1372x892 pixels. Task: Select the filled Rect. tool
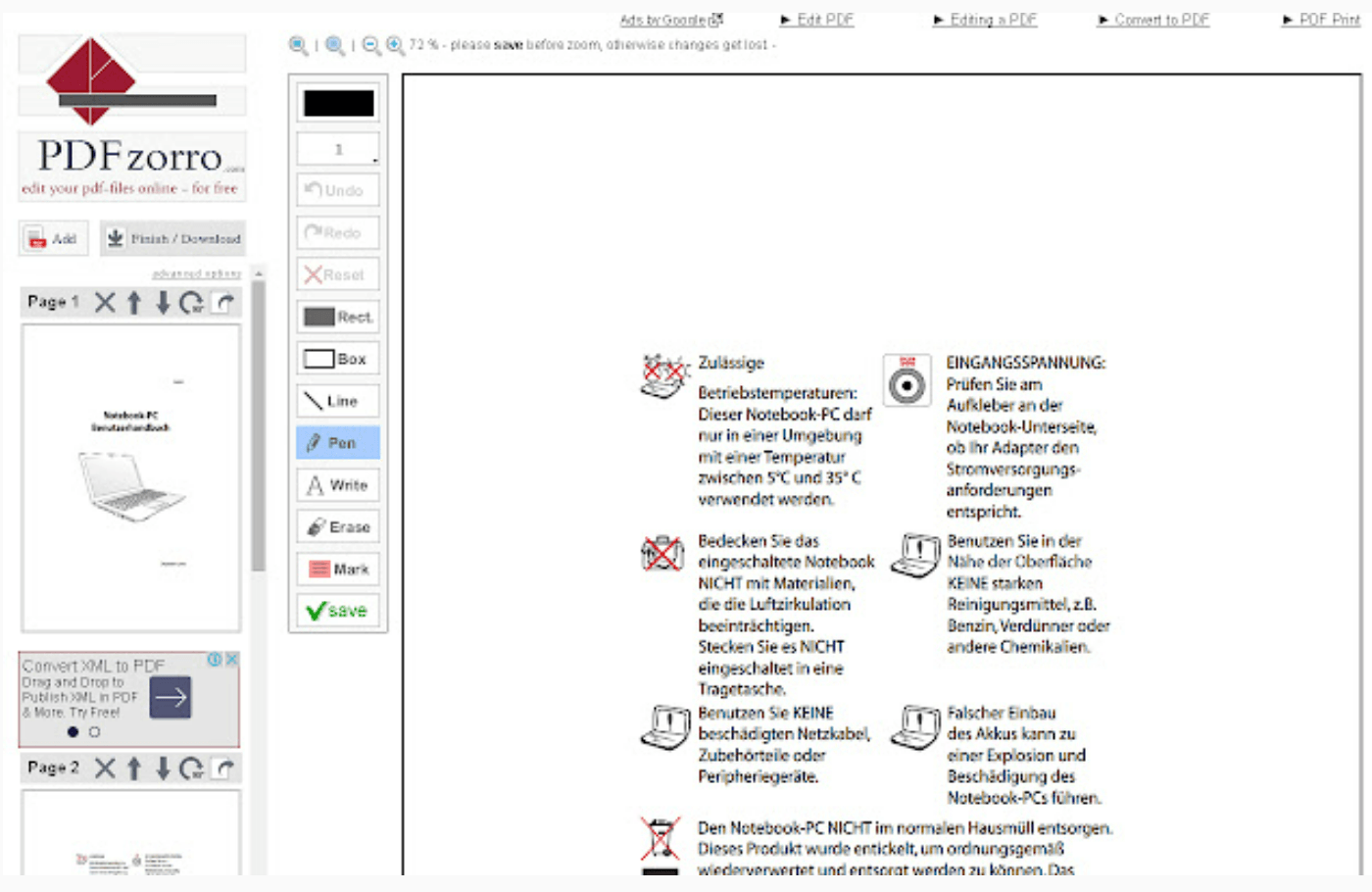[x=337, y=317]
